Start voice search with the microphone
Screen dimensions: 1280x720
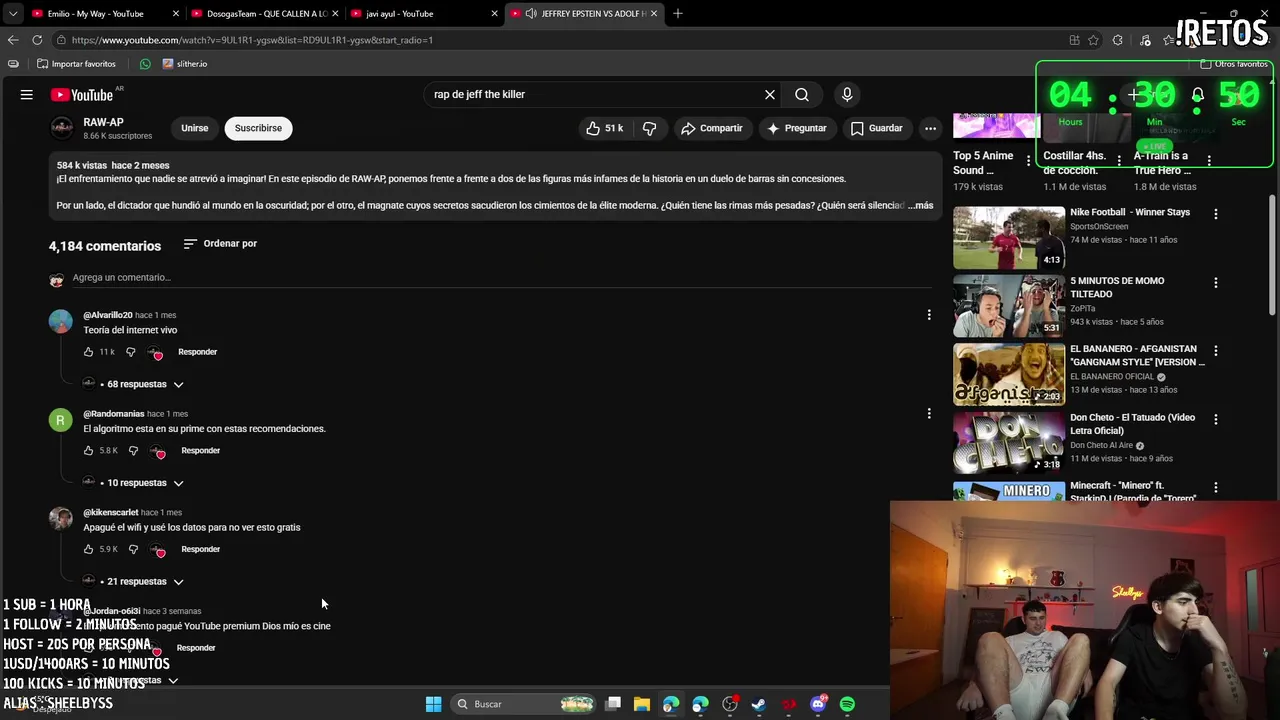point(847,95)
